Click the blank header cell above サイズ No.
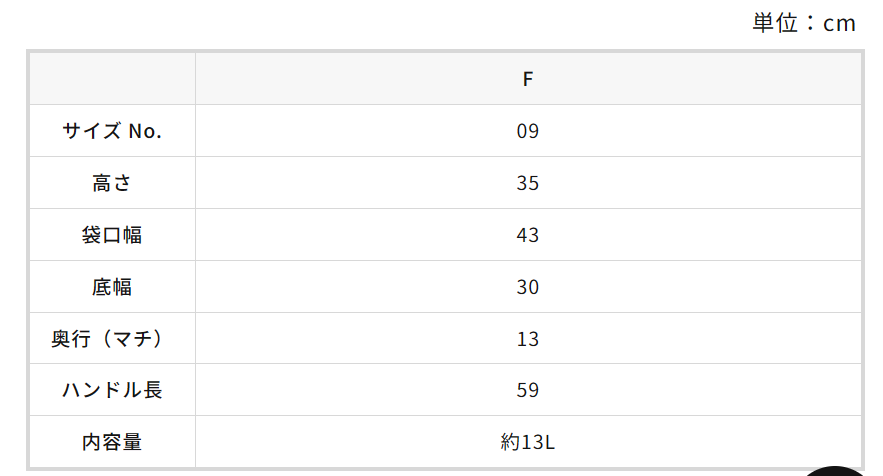This screenshot has width=883, height=476. click(x=112, y=79)
